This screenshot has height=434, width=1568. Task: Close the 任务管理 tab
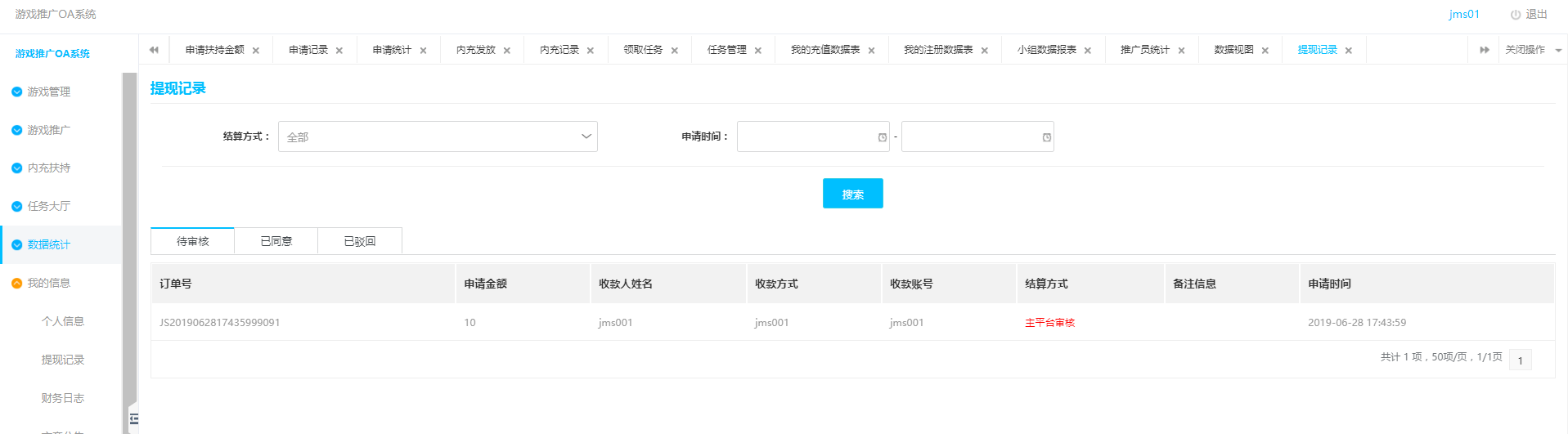[758, 51]
